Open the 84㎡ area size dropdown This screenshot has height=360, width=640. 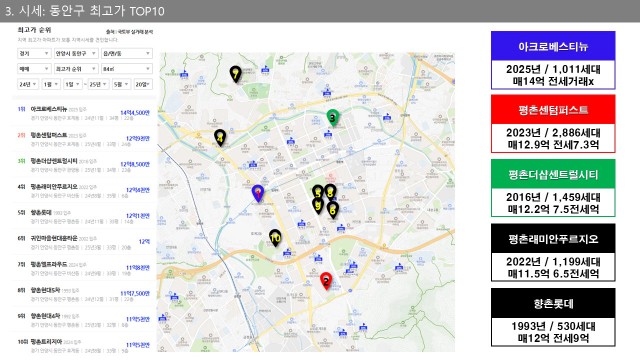tap(127, 69)
